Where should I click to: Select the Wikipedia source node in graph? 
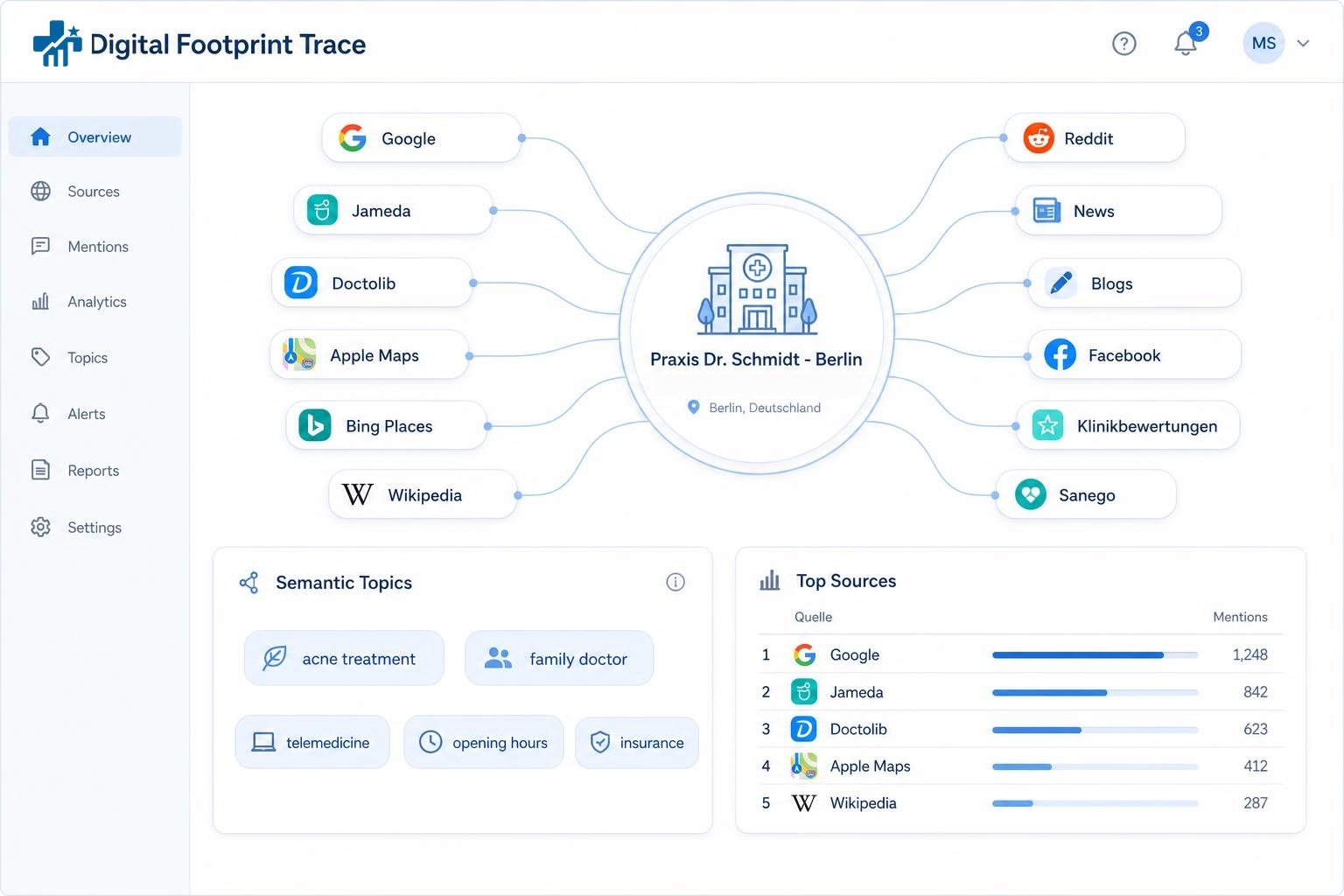click(423, 495)
